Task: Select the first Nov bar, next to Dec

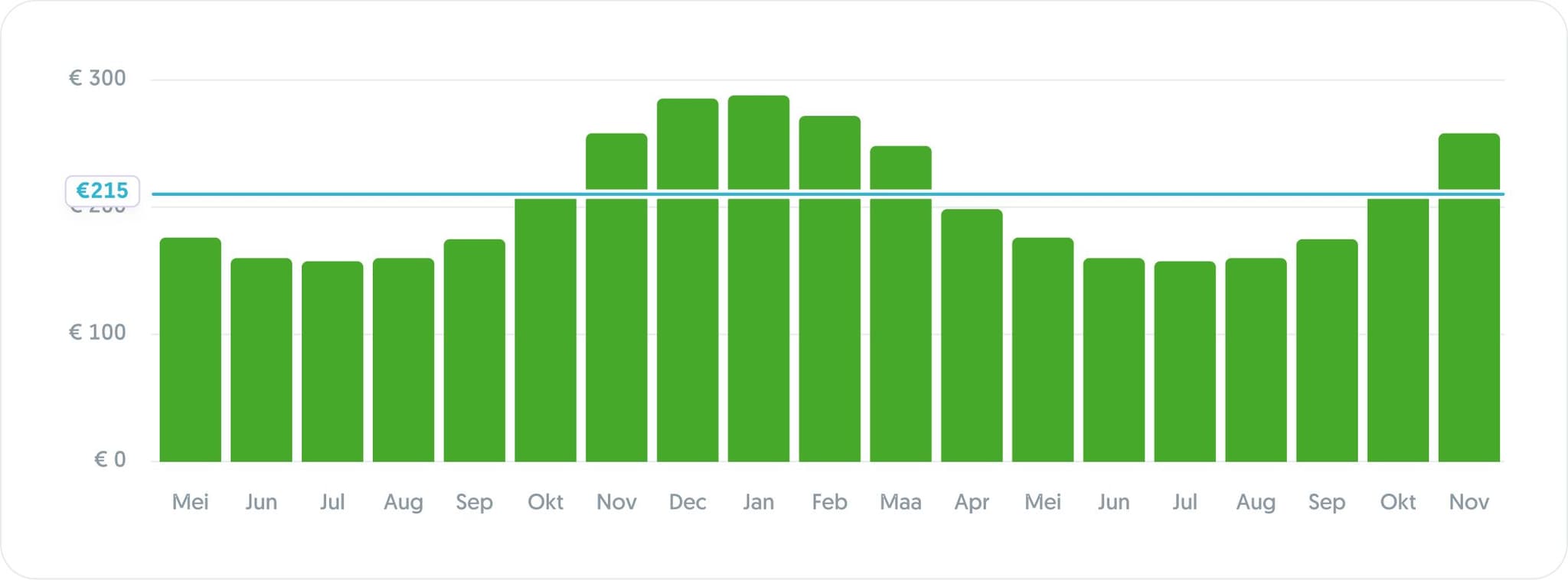Action: point(616,306)
